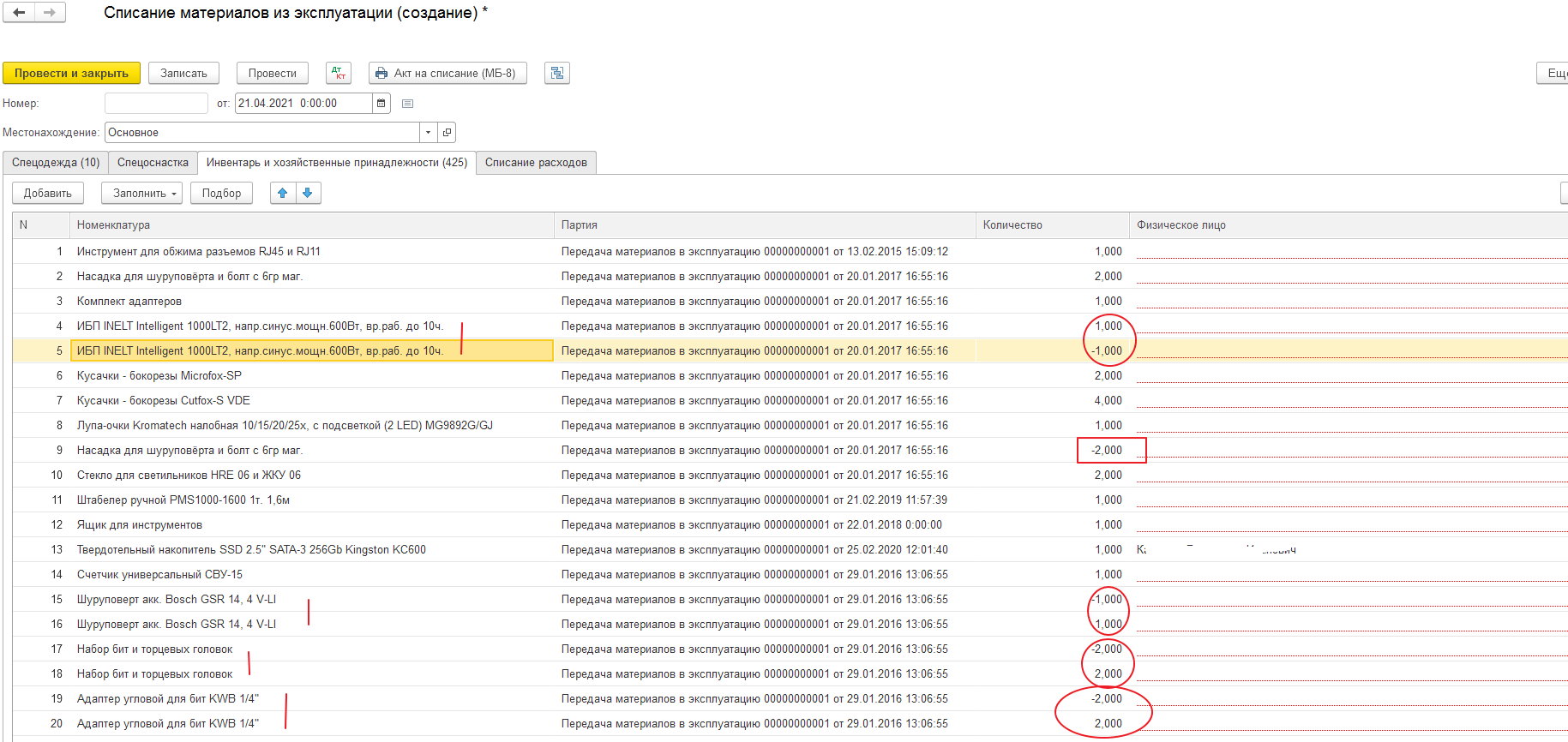The image size is (1568, 742).
Task: Select row 18 Набор бит и торцевых головок
Action: [x=790, y=674]
